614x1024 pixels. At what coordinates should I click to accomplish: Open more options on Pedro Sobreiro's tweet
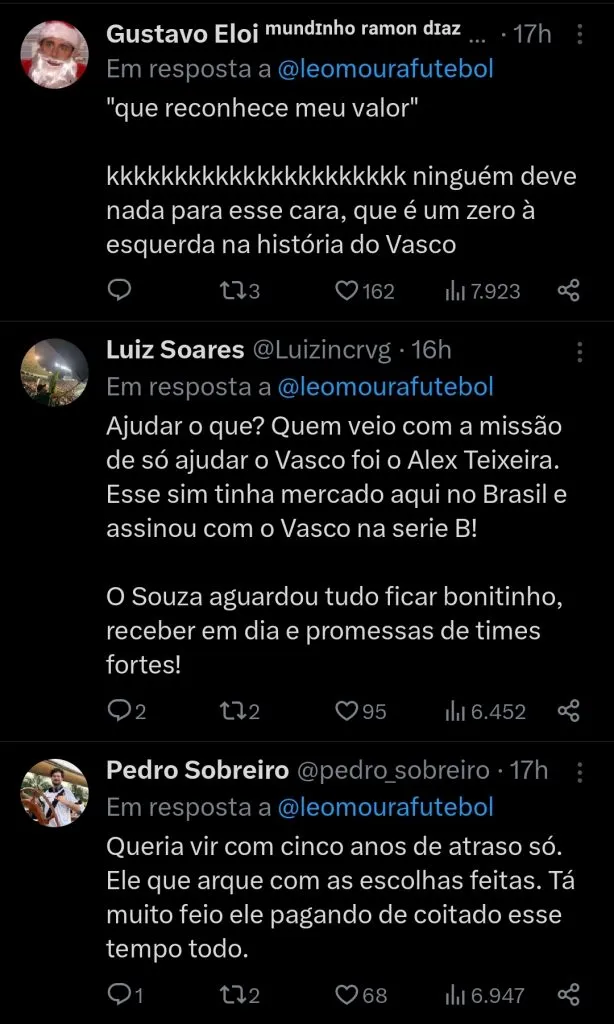(581, 772)
